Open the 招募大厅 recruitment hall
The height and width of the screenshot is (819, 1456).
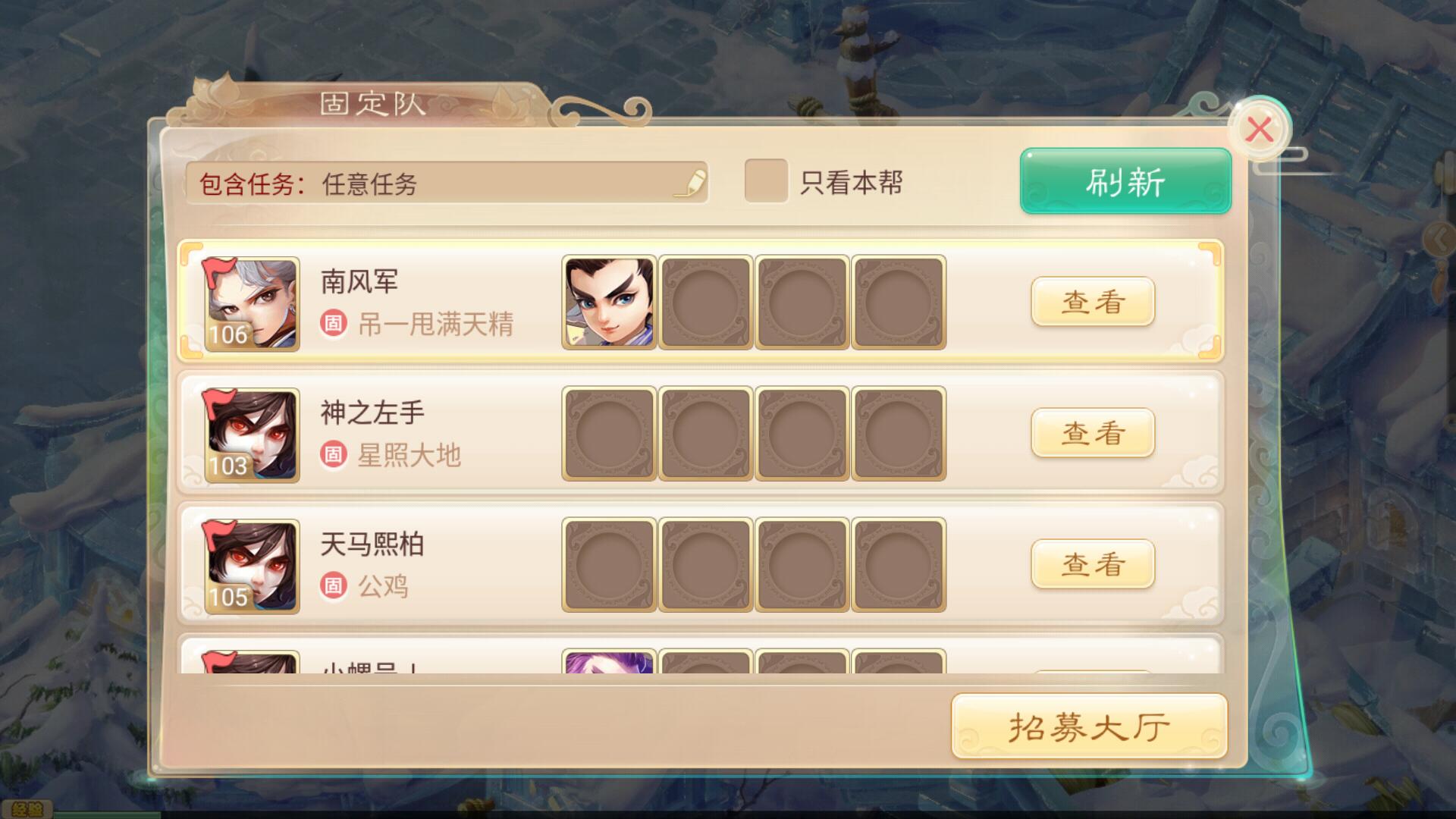click(1089, 726)
